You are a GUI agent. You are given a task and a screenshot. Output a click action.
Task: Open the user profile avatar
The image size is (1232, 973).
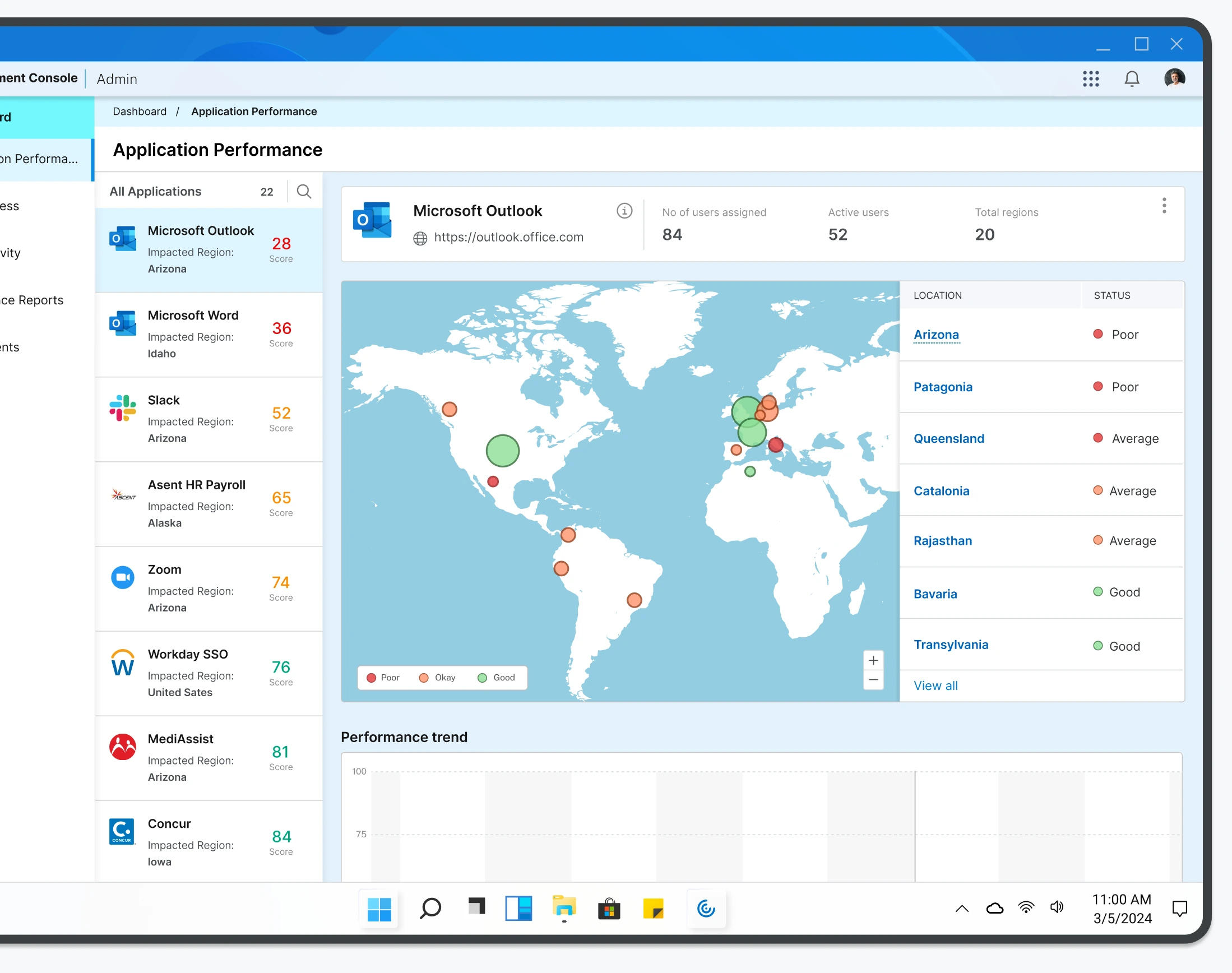click(x=1174, y=78)
